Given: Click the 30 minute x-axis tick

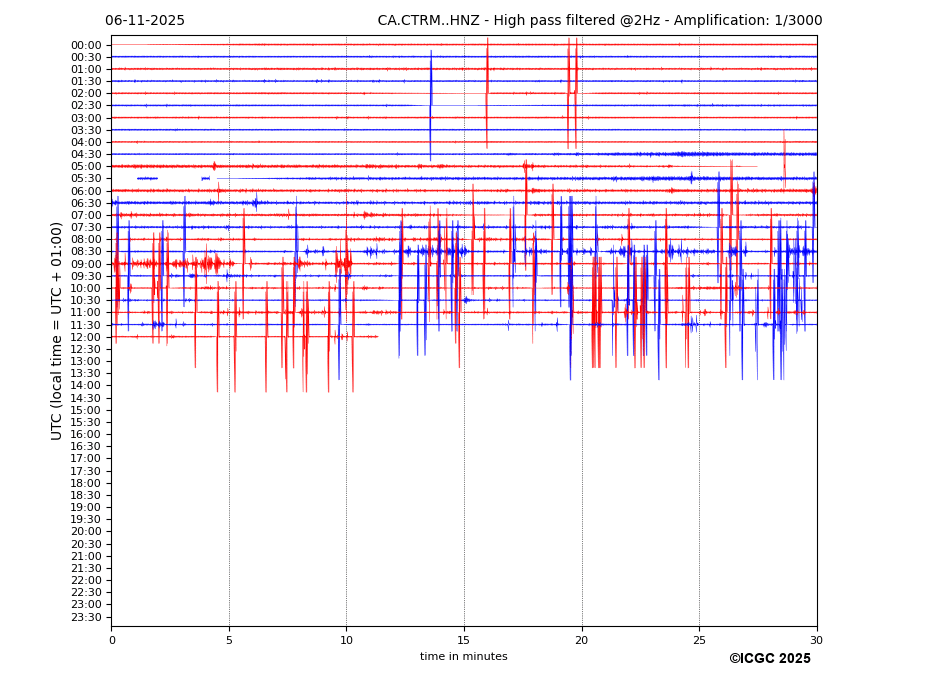Looking at the screenshot, I should [816, 640].
